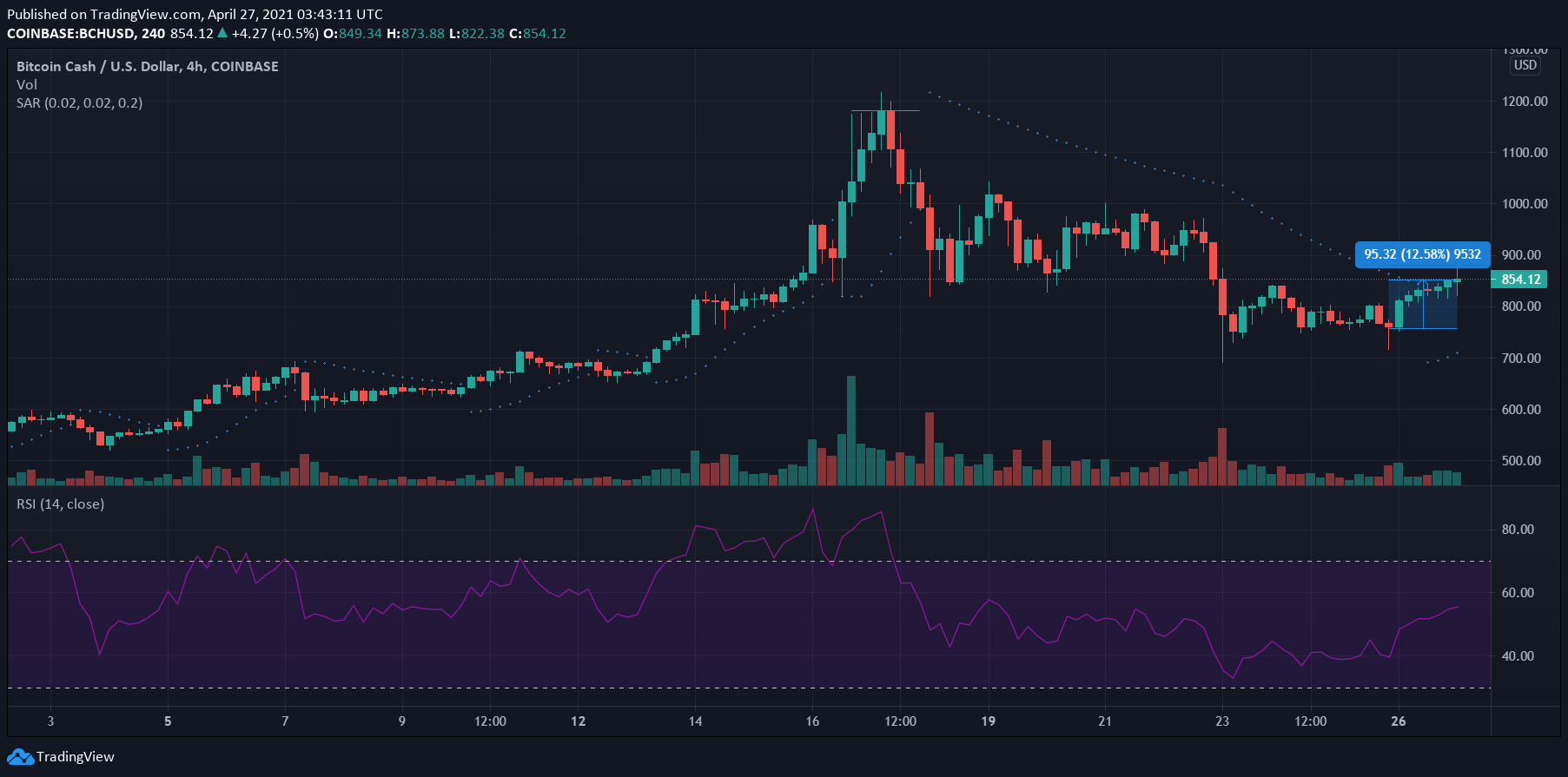Click the date label 19 on time axis
The image size is (1568, 777).
989,721
